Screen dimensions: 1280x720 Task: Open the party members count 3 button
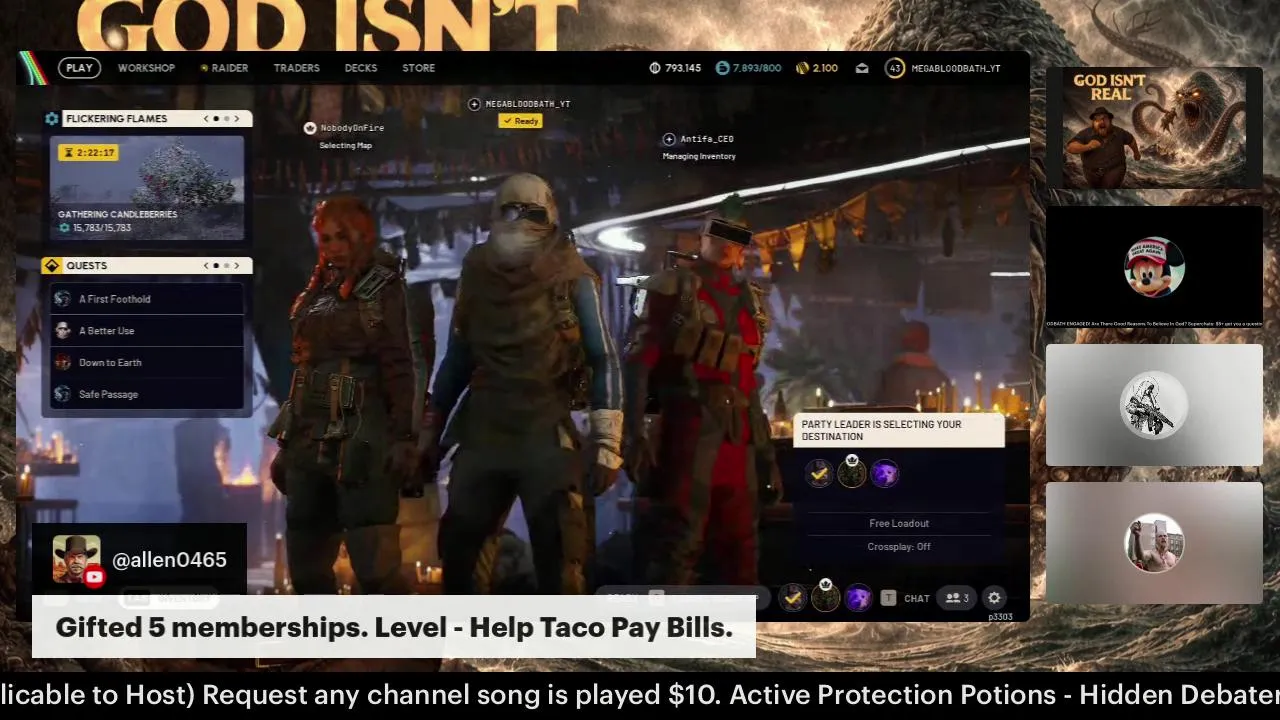(x=957, y=598)
